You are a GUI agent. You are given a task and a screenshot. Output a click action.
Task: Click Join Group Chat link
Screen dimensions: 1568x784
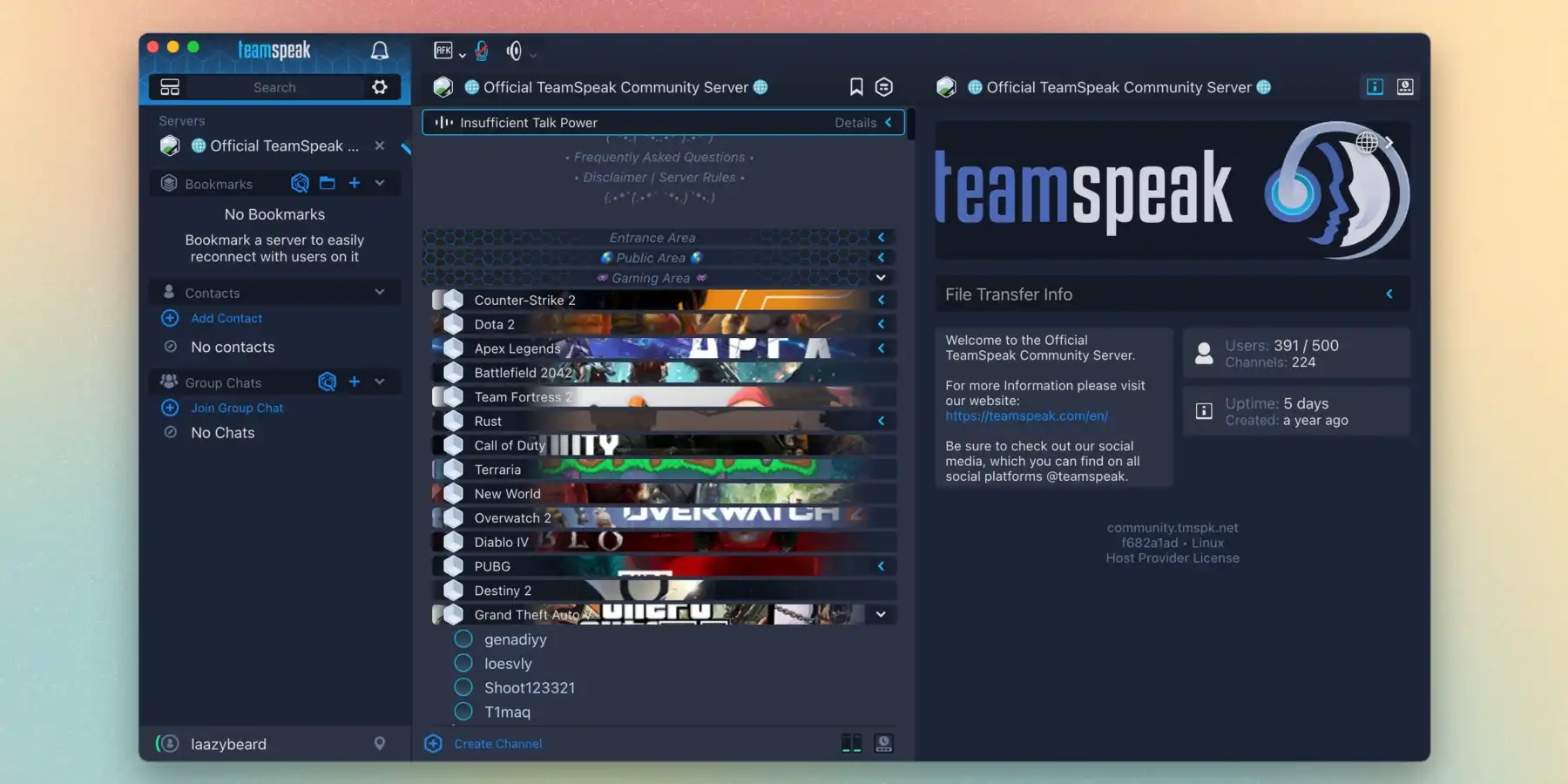coord(237,408)
